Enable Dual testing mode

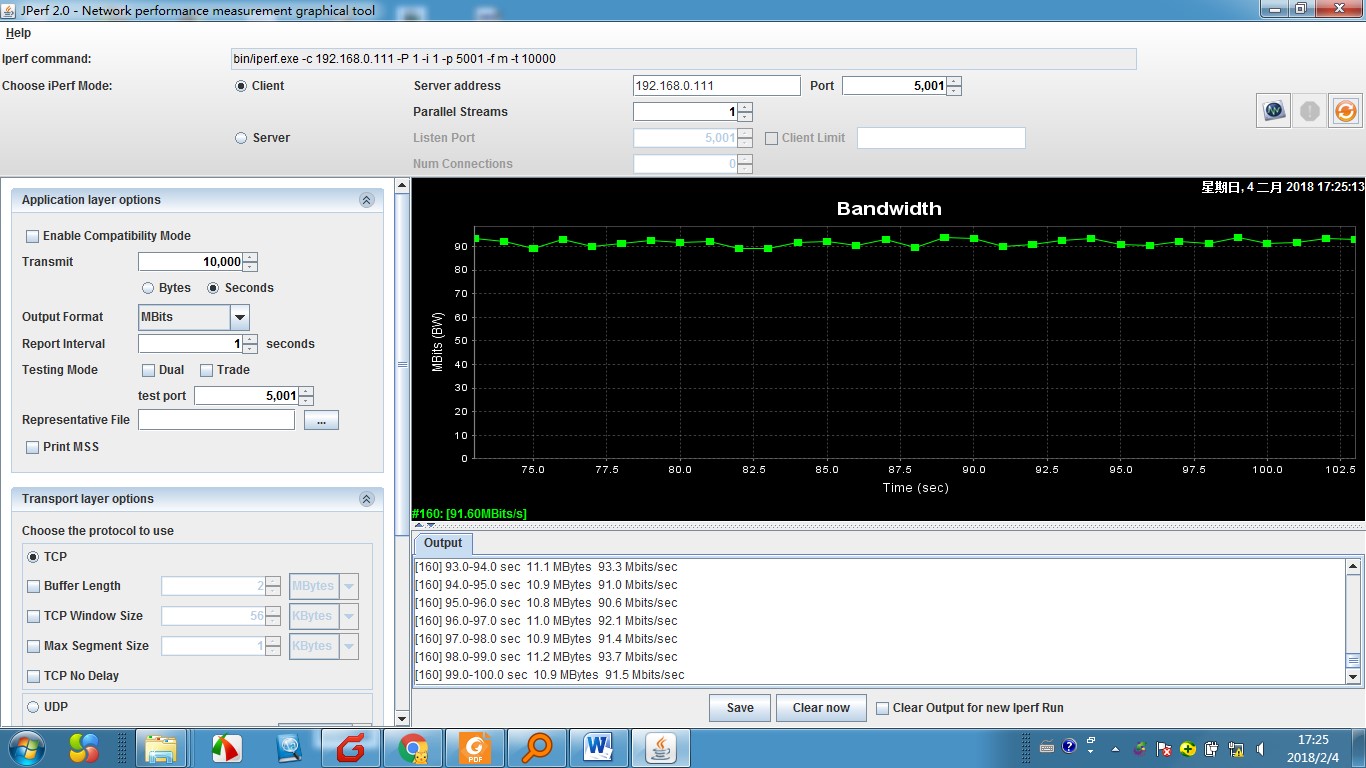(x=148, y=370)
